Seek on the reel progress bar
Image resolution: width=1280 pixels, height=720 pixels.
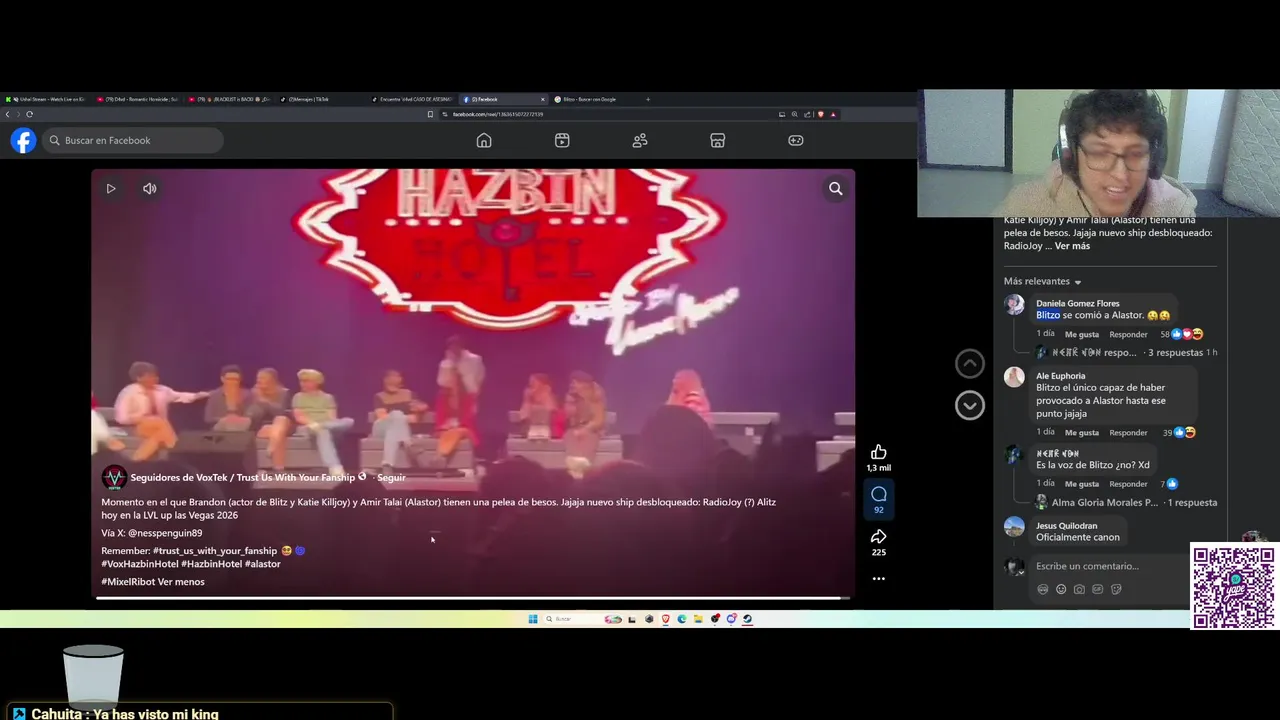[x=471, y=598]
